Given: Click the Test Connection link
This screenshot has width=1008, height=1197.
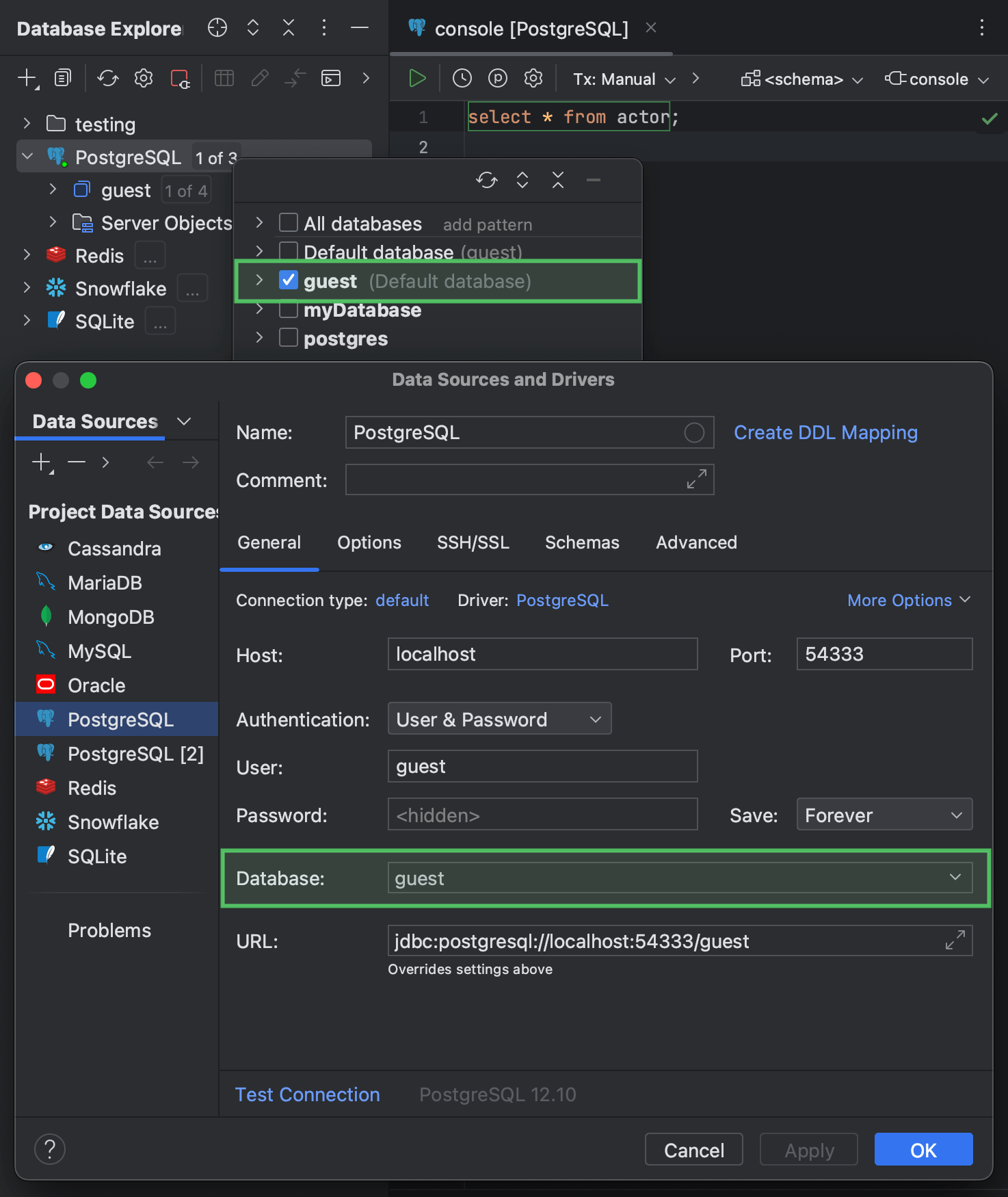Looking at the screenshot, I should point(308,1094).
